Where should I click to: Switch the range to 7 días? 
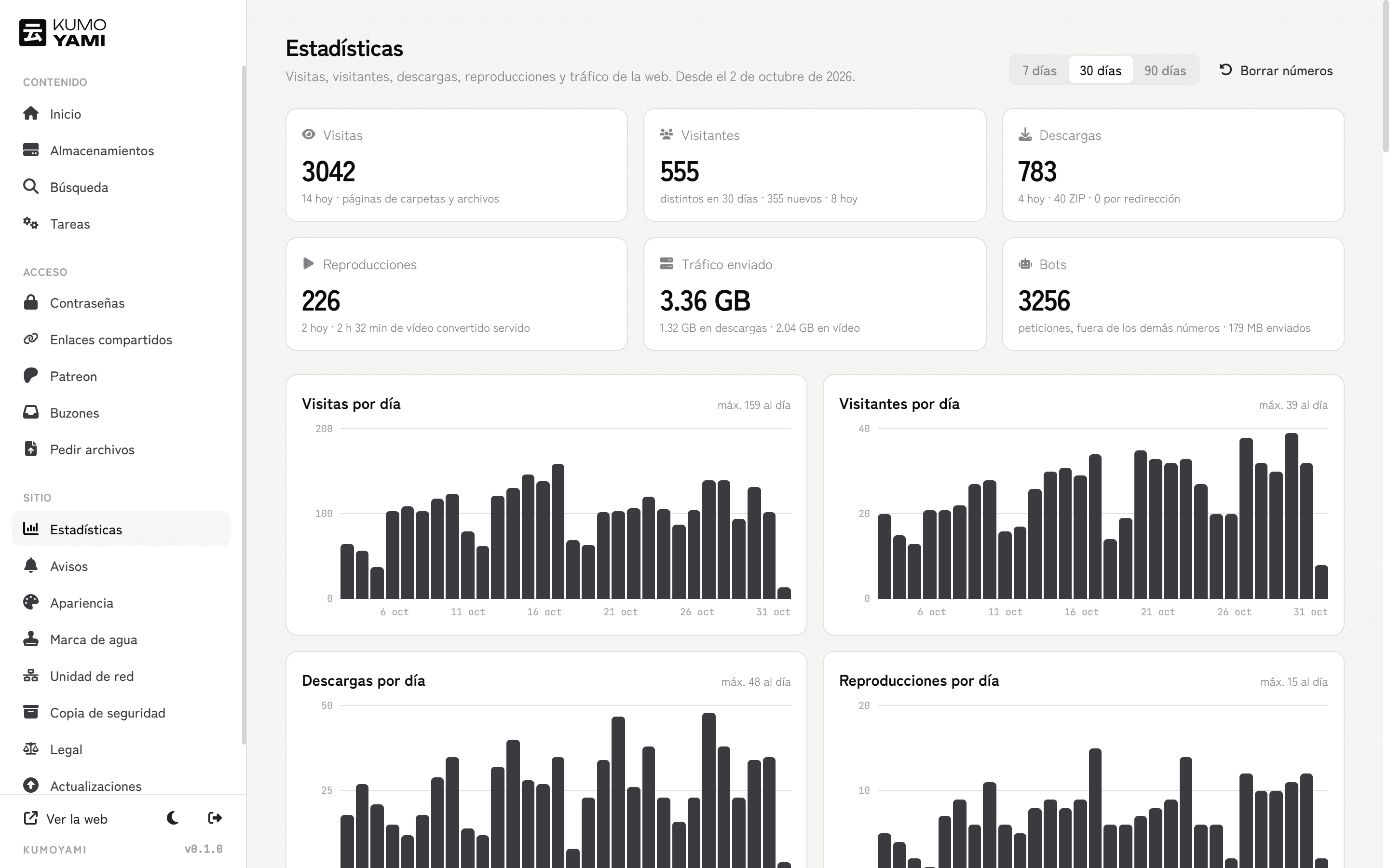pyautogui.click(x=1039, y=70)
